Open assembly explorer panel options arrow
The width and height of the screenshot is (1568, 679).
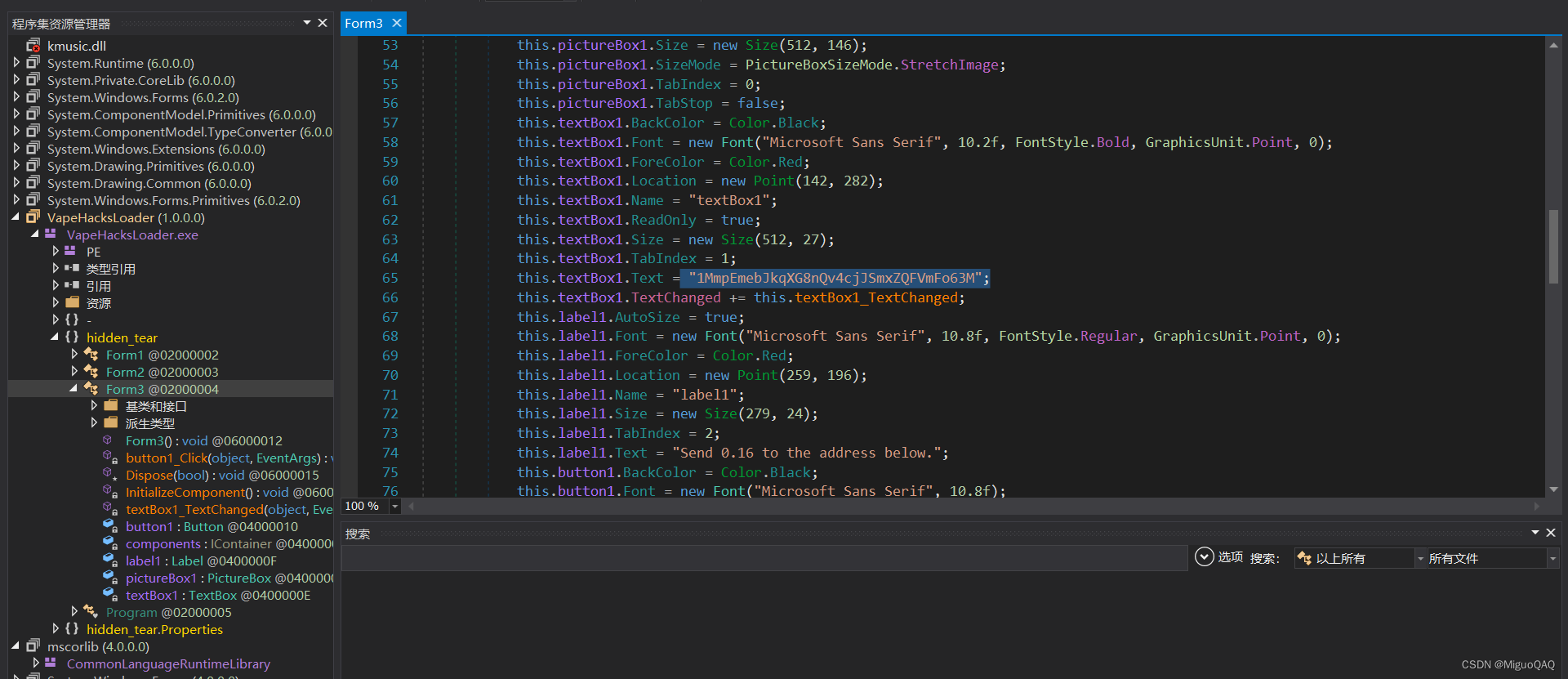(x=307, y=23)
